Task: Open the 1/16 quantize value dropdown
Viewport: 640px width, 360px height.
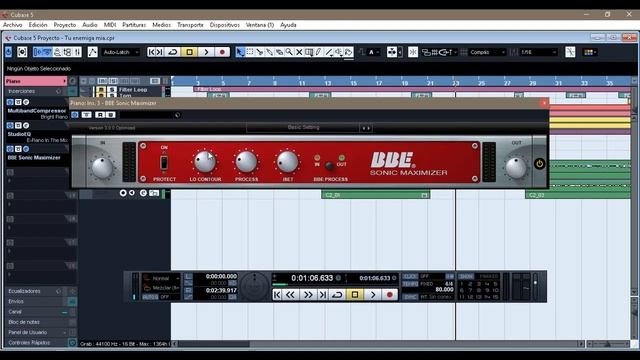Action: coord(538,52)
